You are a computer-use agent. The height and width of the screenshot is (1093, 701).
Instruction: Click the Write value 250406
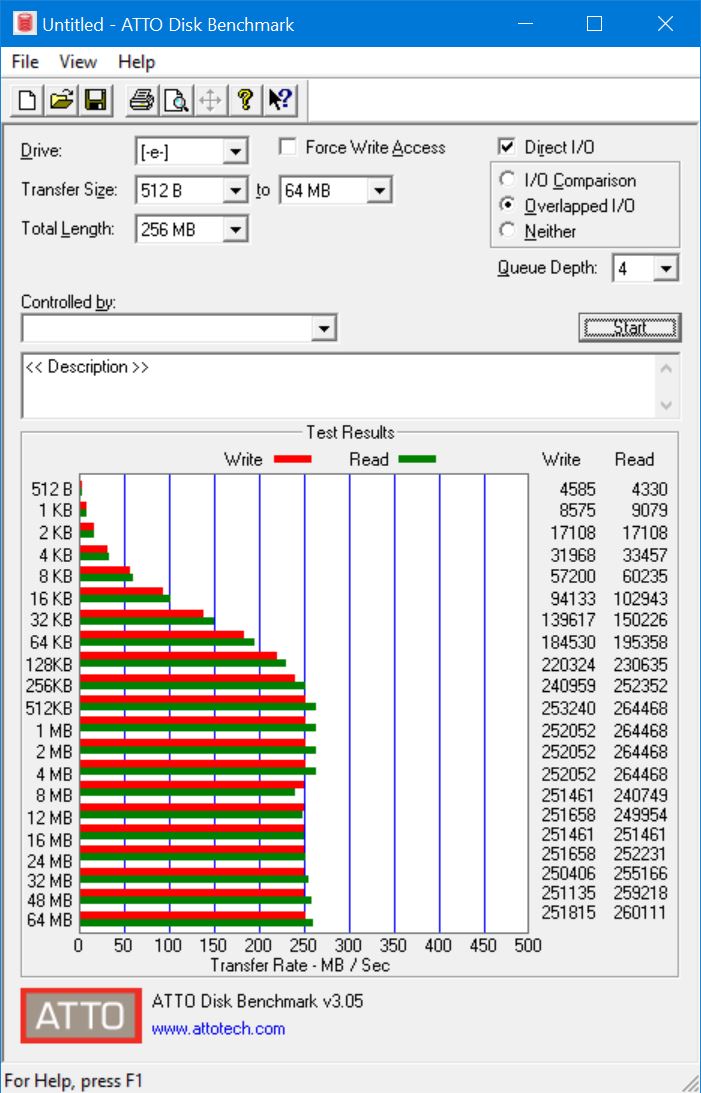569,873
